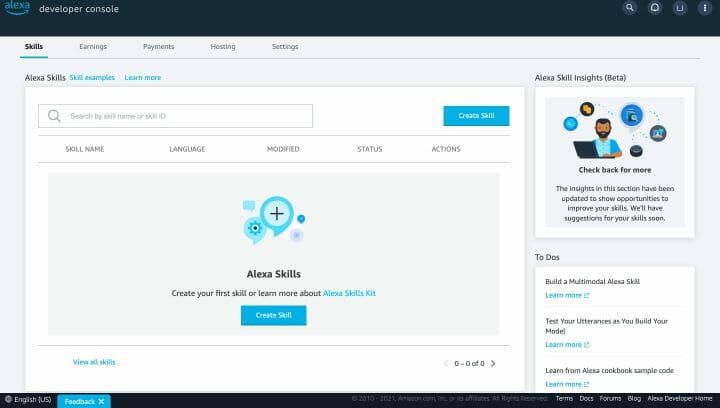The height and width of the screenshot is (408, 720).
Task: Open Learn more link next to Skill examples
Action: point(142,78)
